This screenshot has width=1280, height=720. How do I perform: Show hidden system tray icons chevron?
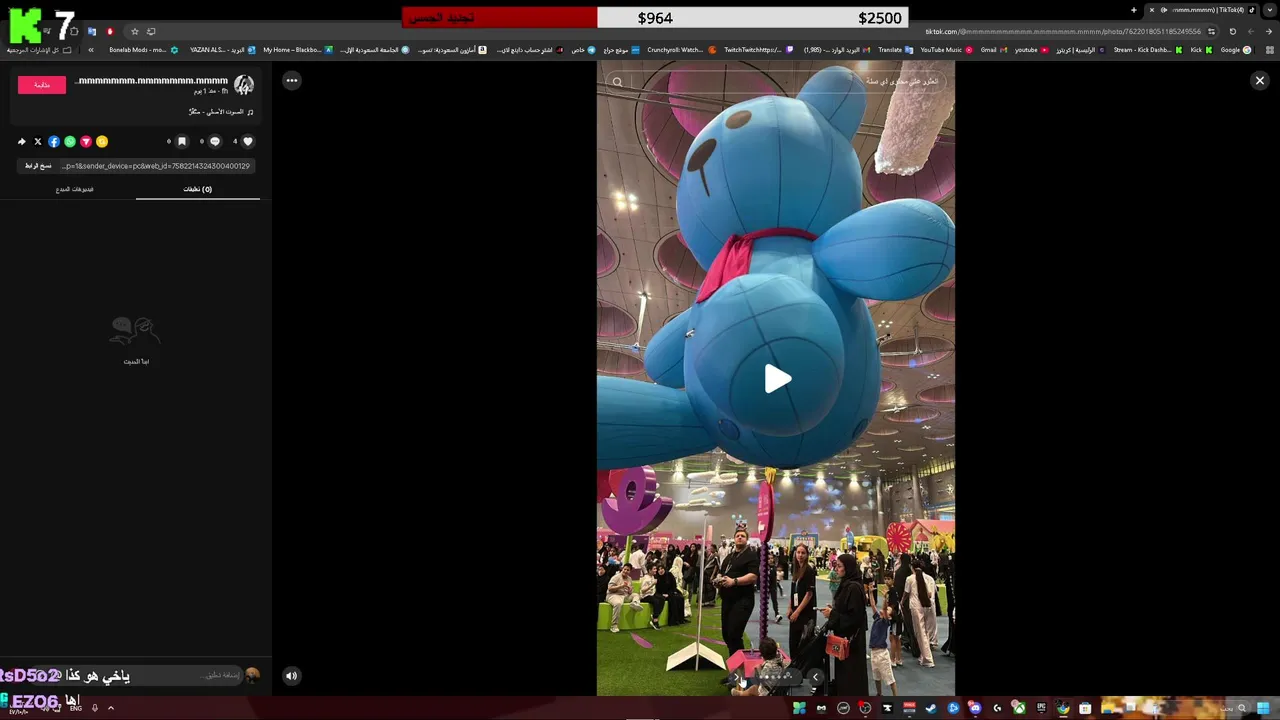110,708
